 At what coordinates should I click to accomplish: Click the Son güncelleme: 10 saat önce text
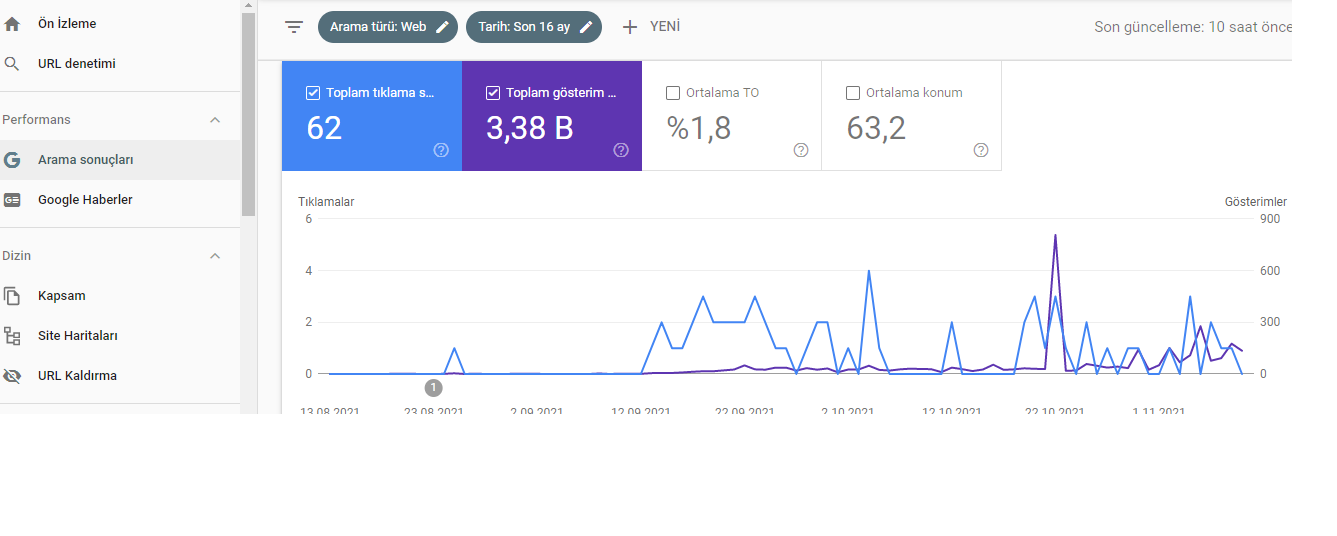[x=1193, y=27]
